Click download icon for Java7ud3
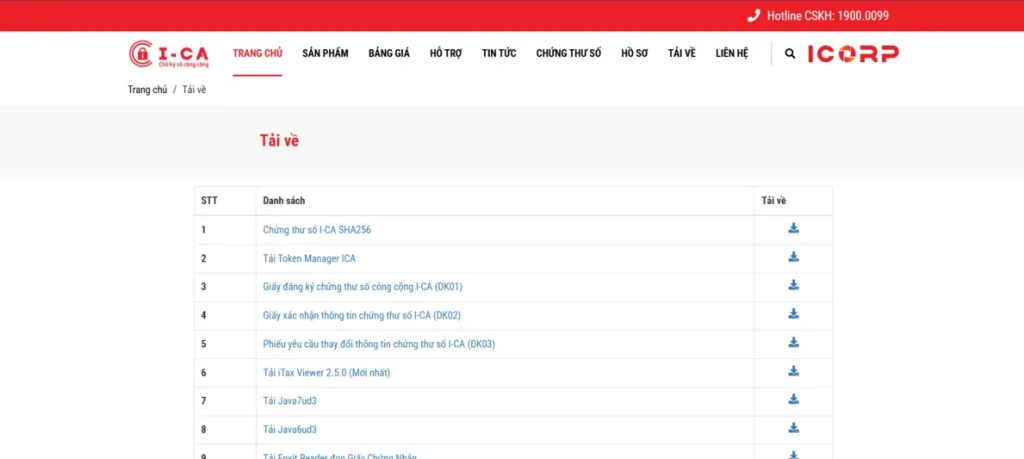Image resolution: width=1024 pixels, height=459 pixels. click(793, 399)
